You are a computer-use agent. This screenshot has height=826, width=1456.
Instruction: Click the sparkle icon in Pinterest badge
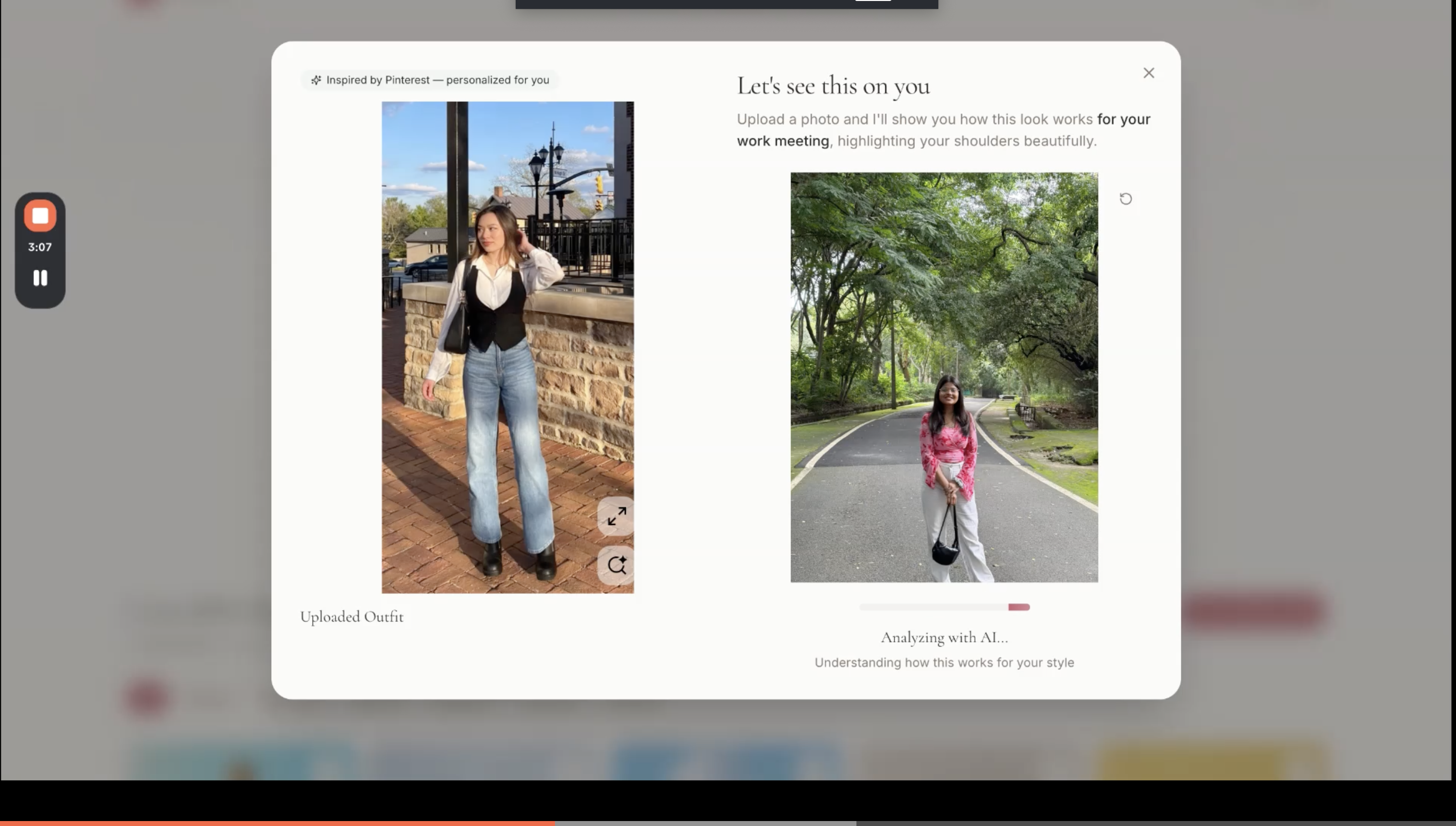(x=316, y=80)
